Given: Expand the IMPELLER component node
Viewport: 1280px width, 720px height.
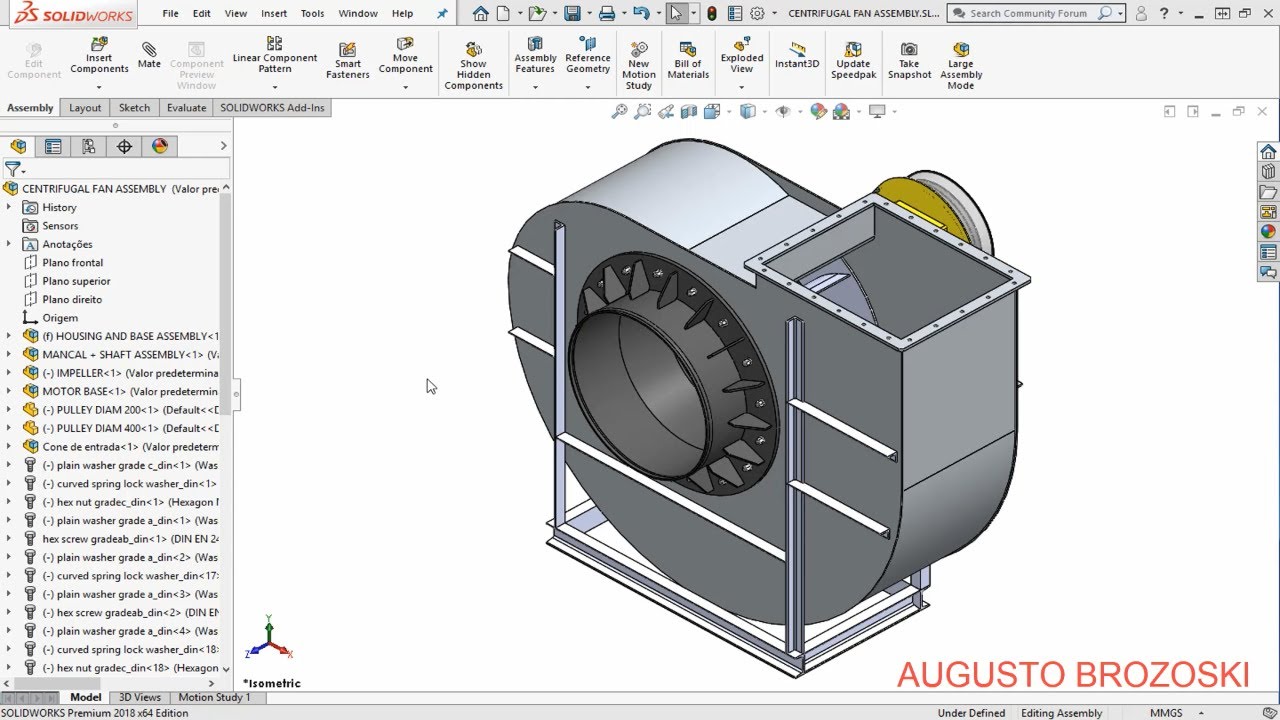Looking at the screenshot, I should tap(9, 373).
